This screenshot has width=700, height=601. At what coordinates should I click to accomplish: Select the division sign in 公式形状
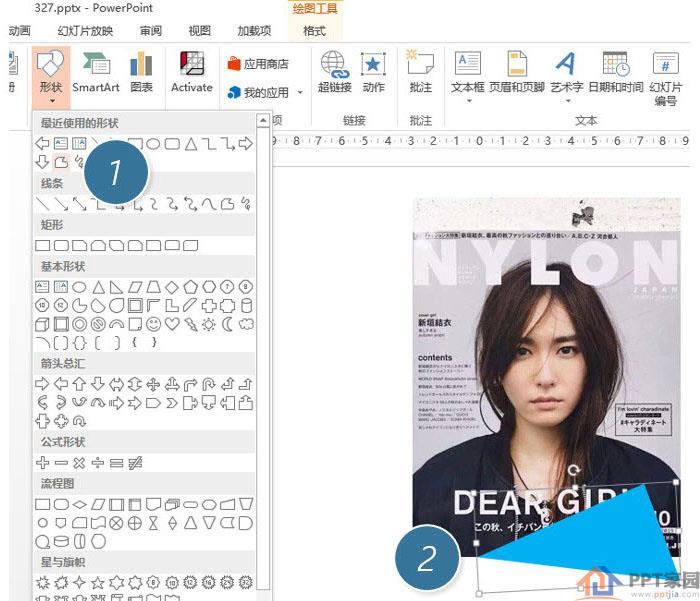tap(98, 463)
